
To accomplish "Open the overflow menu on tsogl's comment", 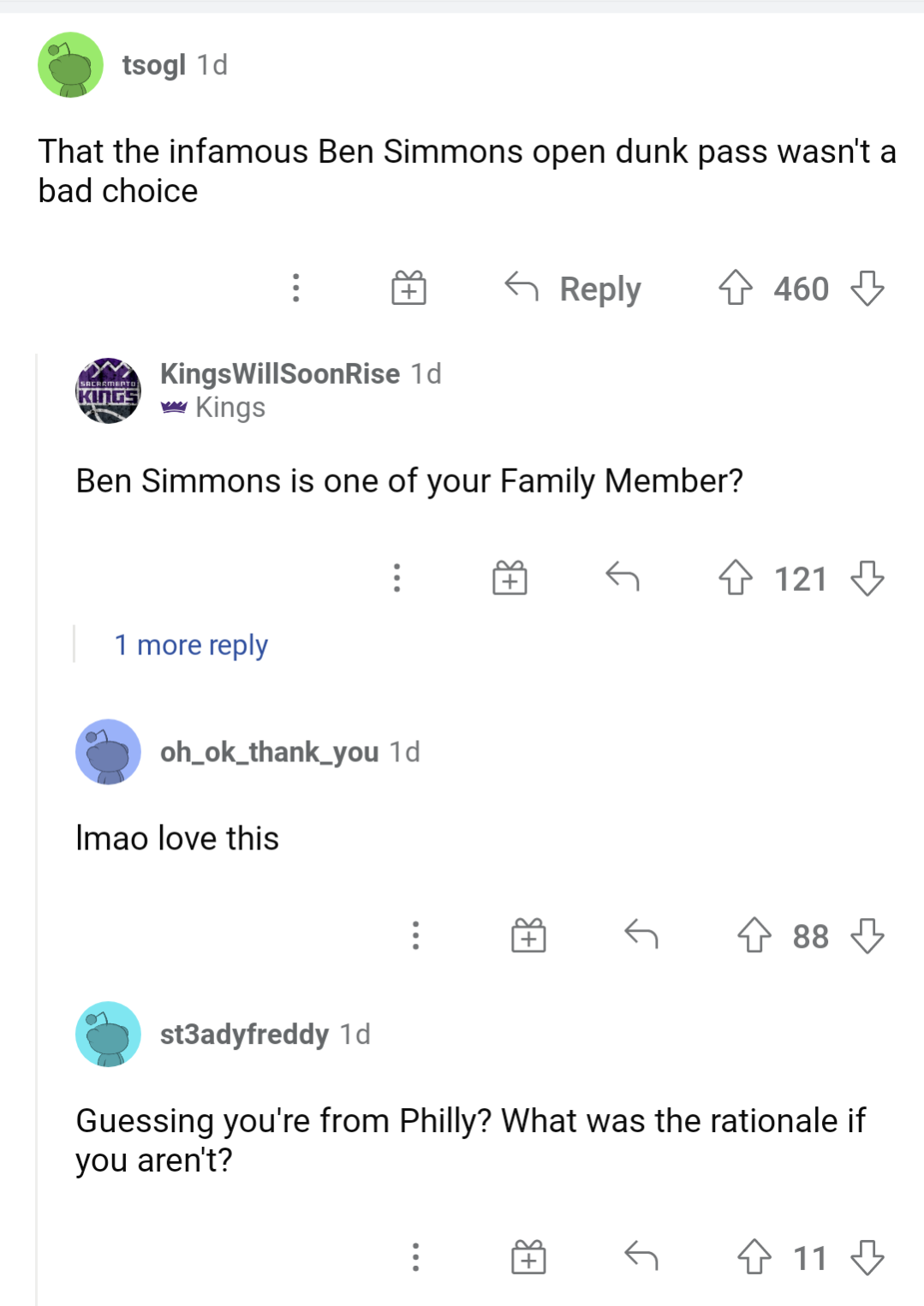I will tap(295, 289).
